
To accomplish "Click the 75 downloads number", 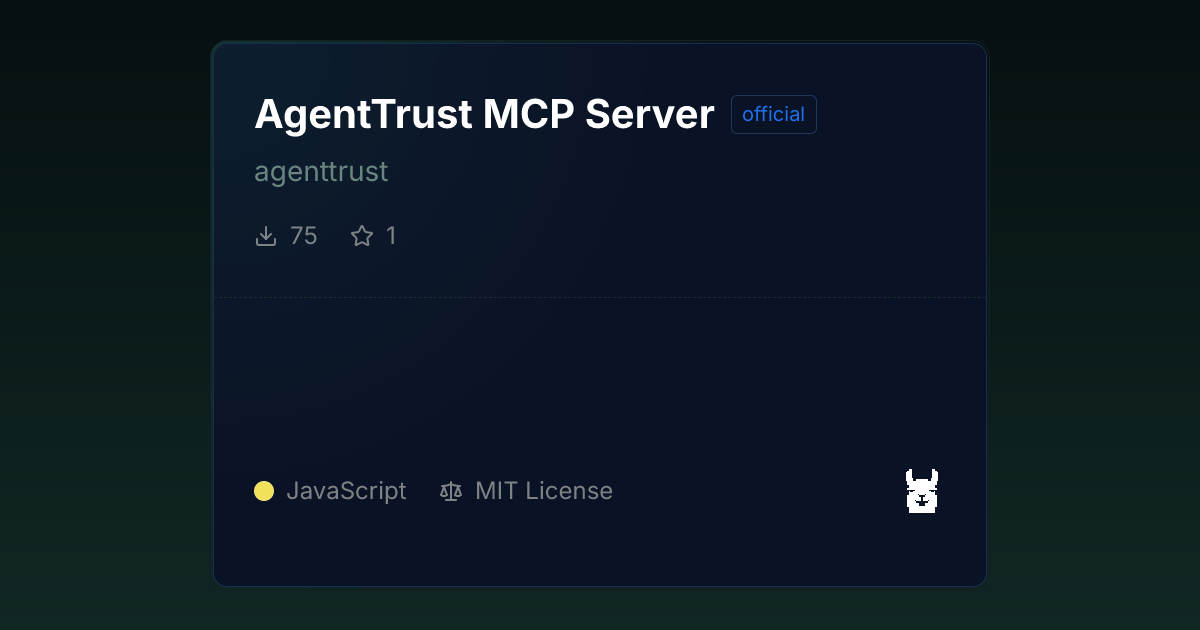I will pos(303,236).
